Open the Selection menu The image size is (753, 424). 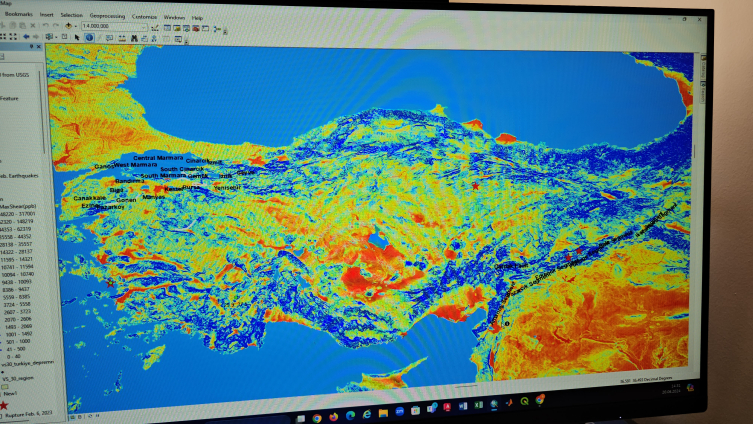71,17
